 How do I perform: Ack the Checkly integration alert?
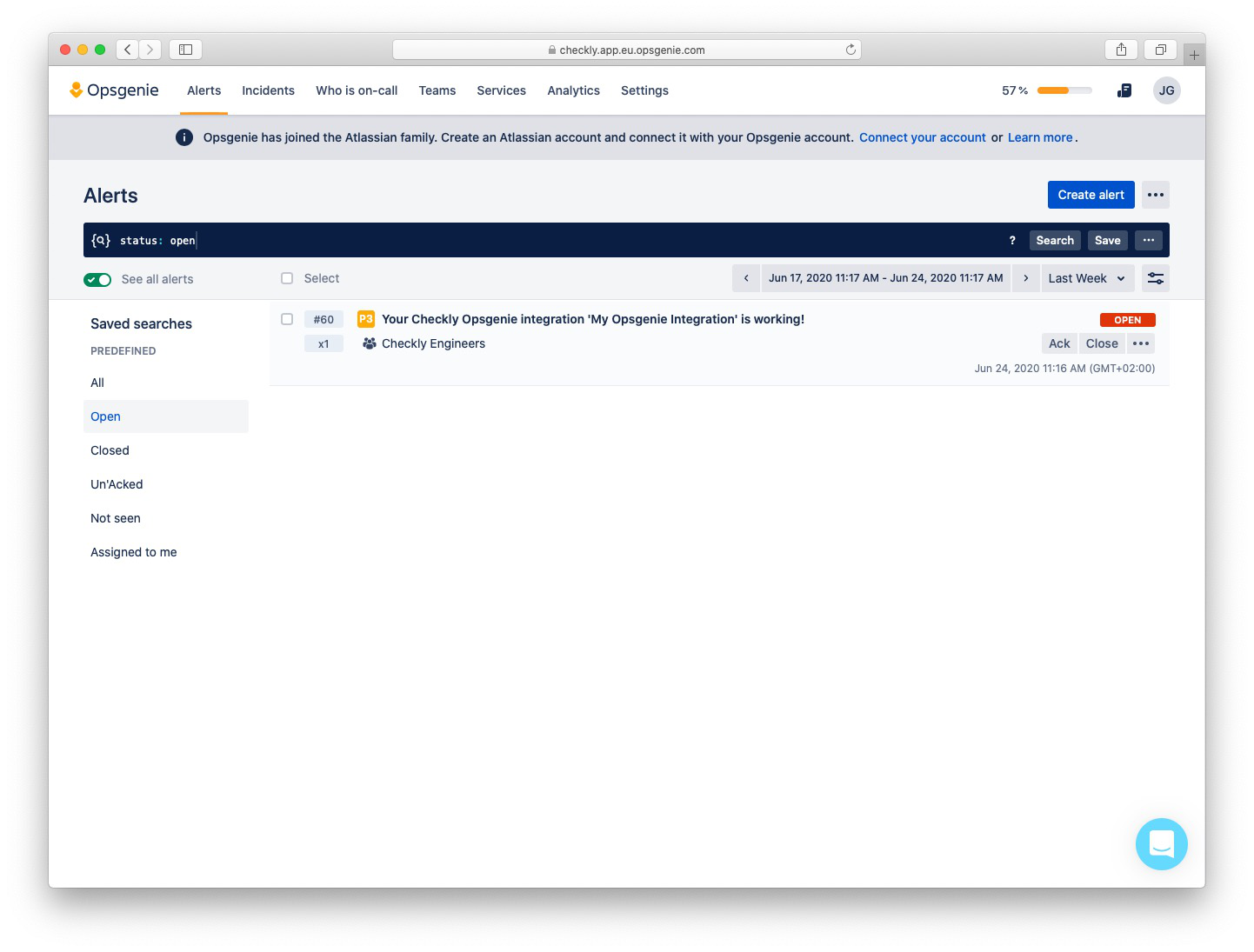point(1059,343)
